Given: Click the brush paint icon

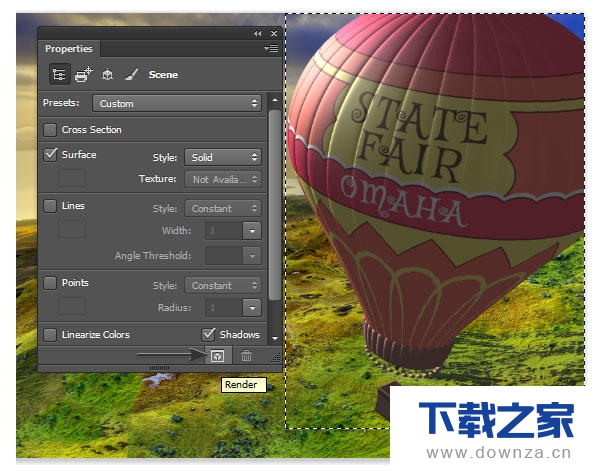Looking at the screenshot, I should click(131, 74).
